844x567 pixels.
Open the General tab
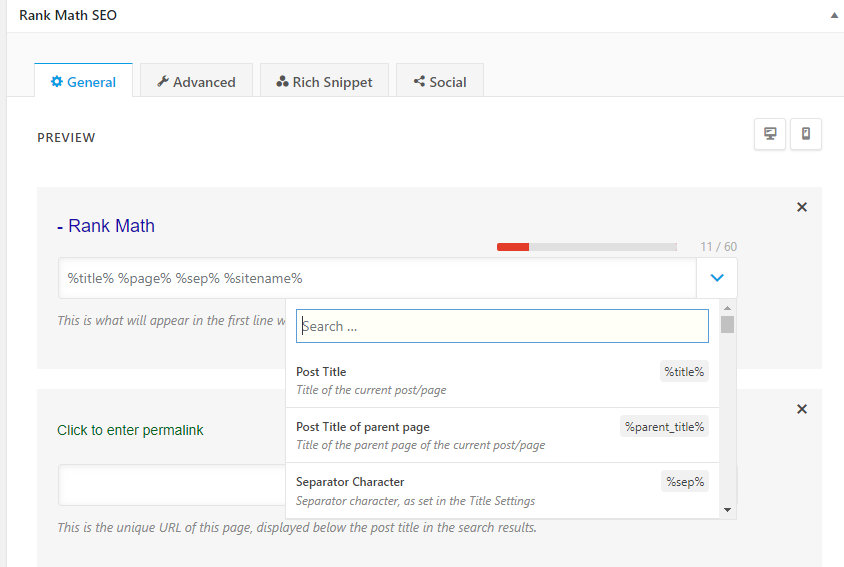[83, 82]
